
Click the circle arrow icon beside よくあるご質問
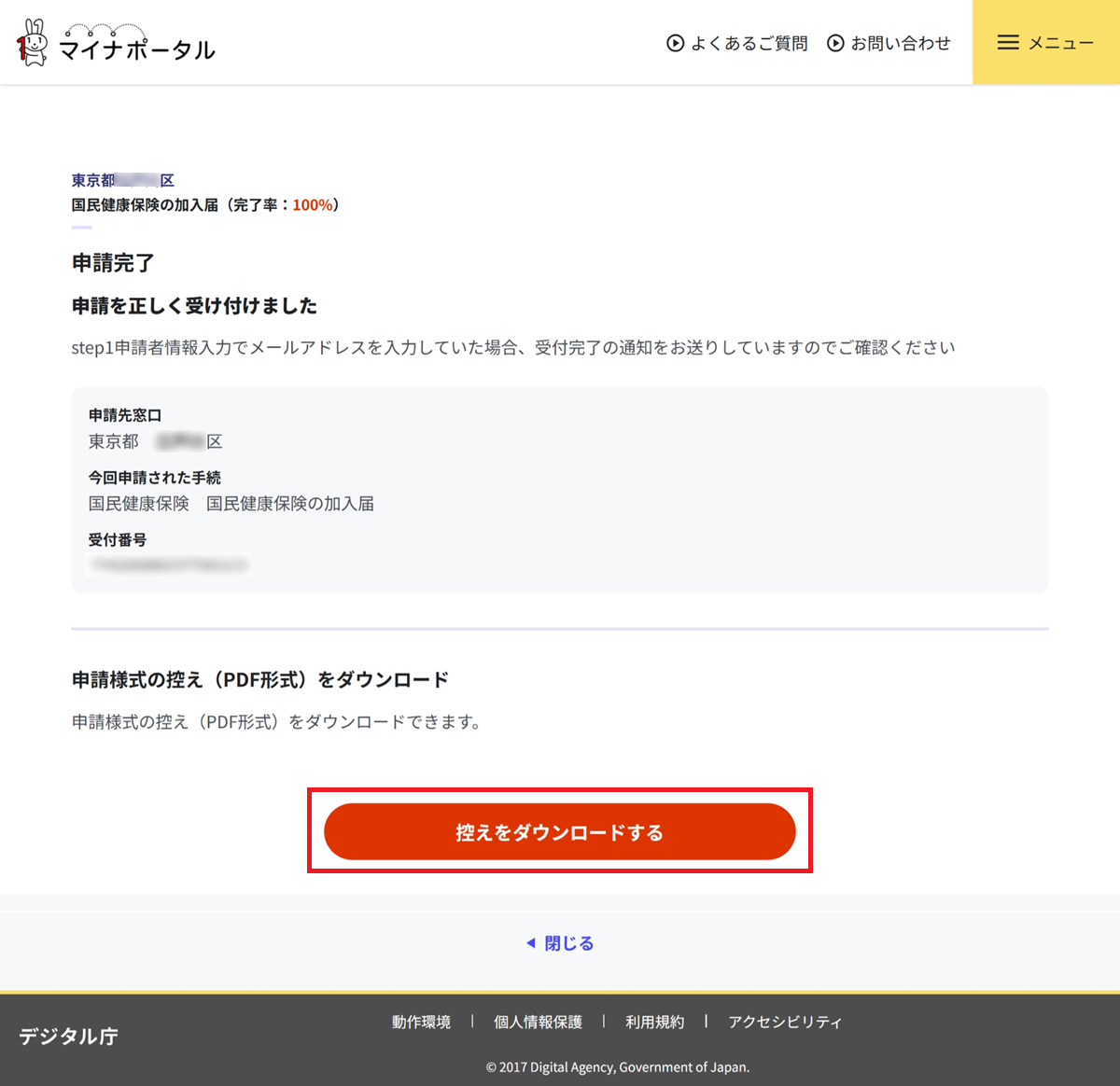tap(675, 43)
